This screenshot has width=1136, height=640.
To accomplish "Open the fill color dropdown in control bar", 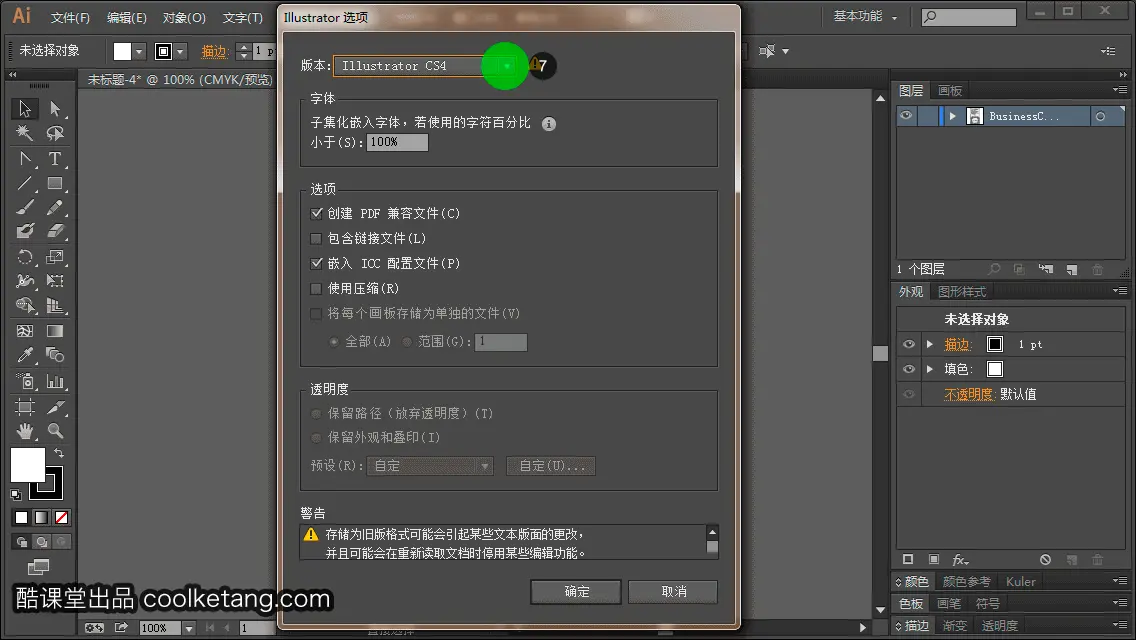I will [x=139, y=51].
